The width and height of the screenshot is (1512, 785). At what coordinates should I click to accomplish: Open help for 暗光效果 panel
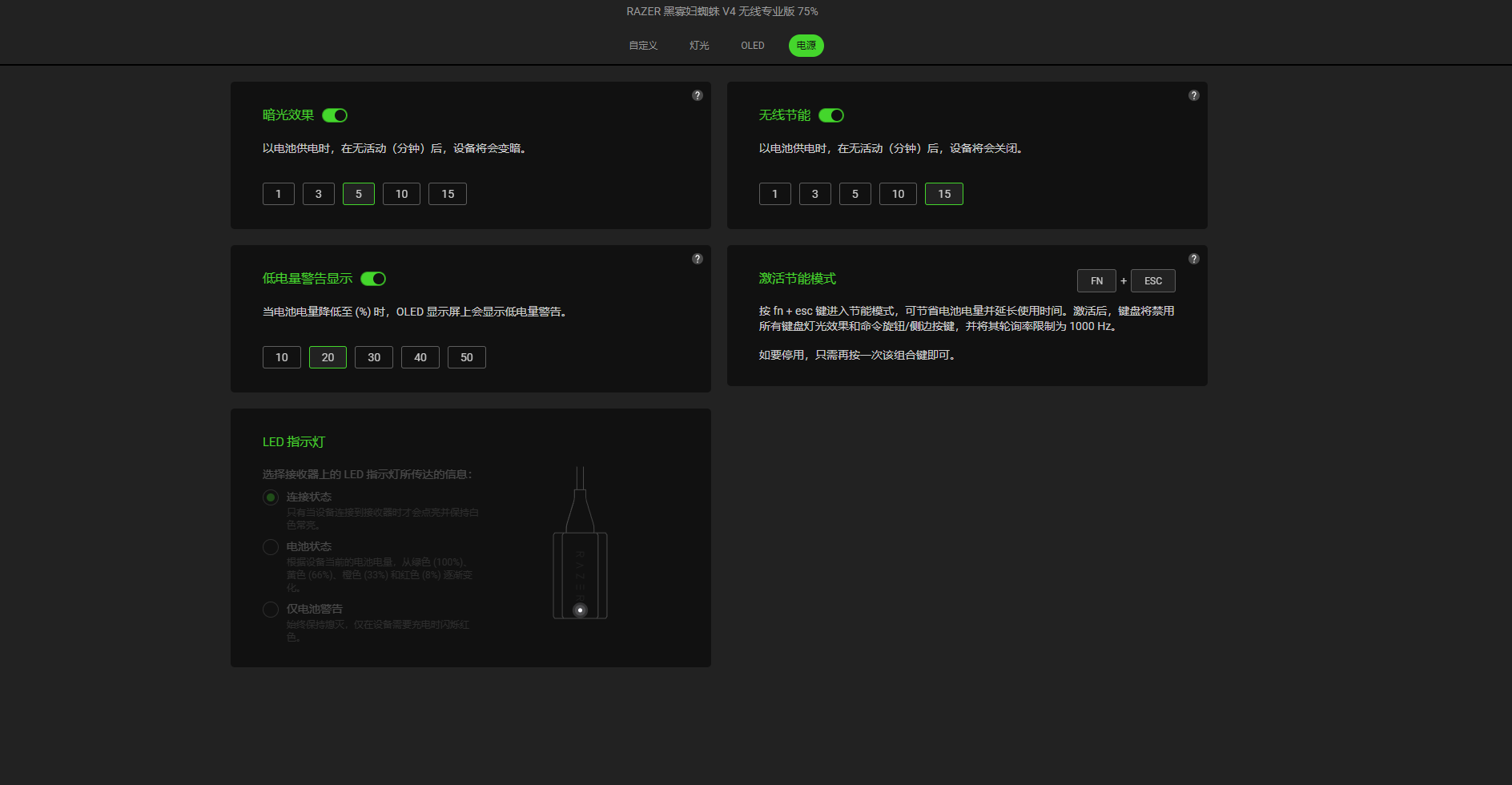point(698,95)
